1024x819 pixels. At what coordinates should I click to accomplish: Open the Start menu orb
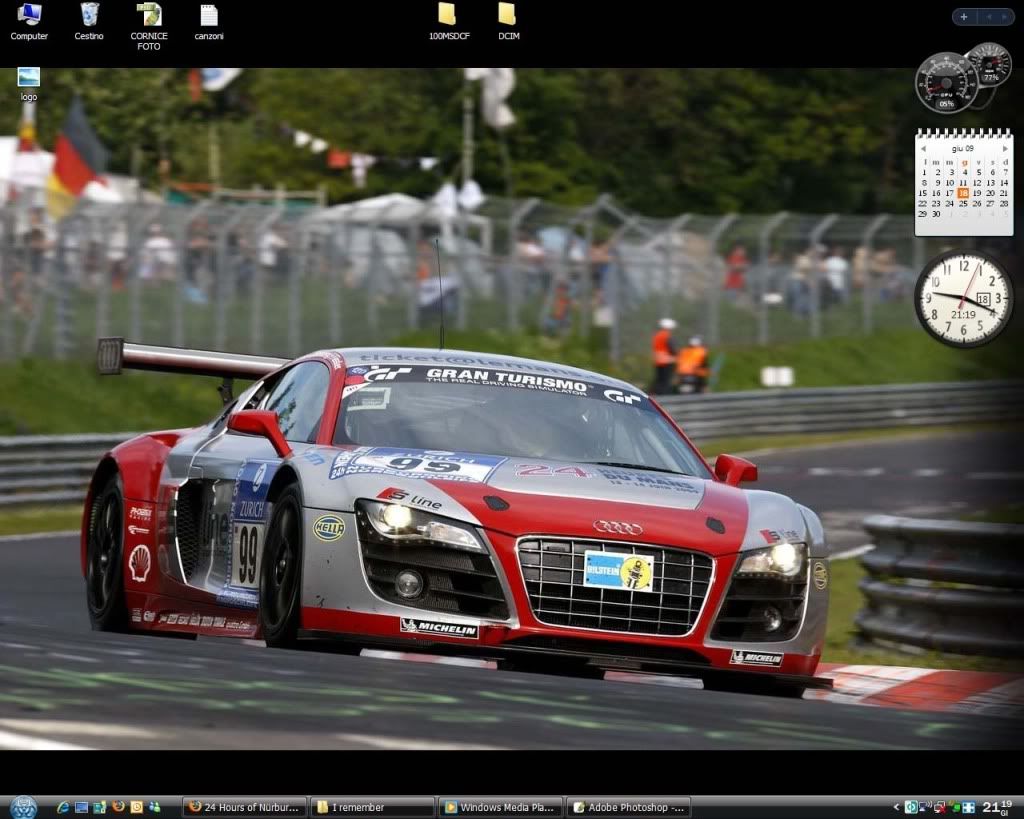click(24, 807)
